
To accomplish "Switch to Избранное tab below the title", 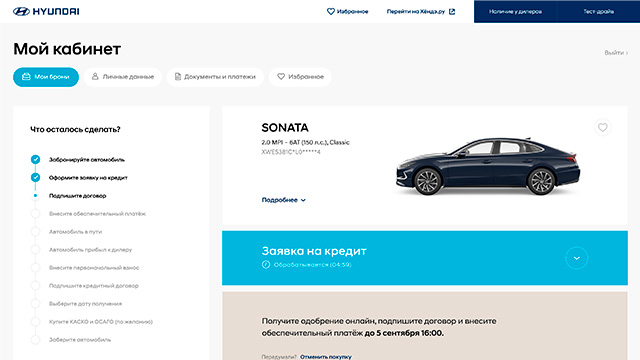I will click(300, 77).
